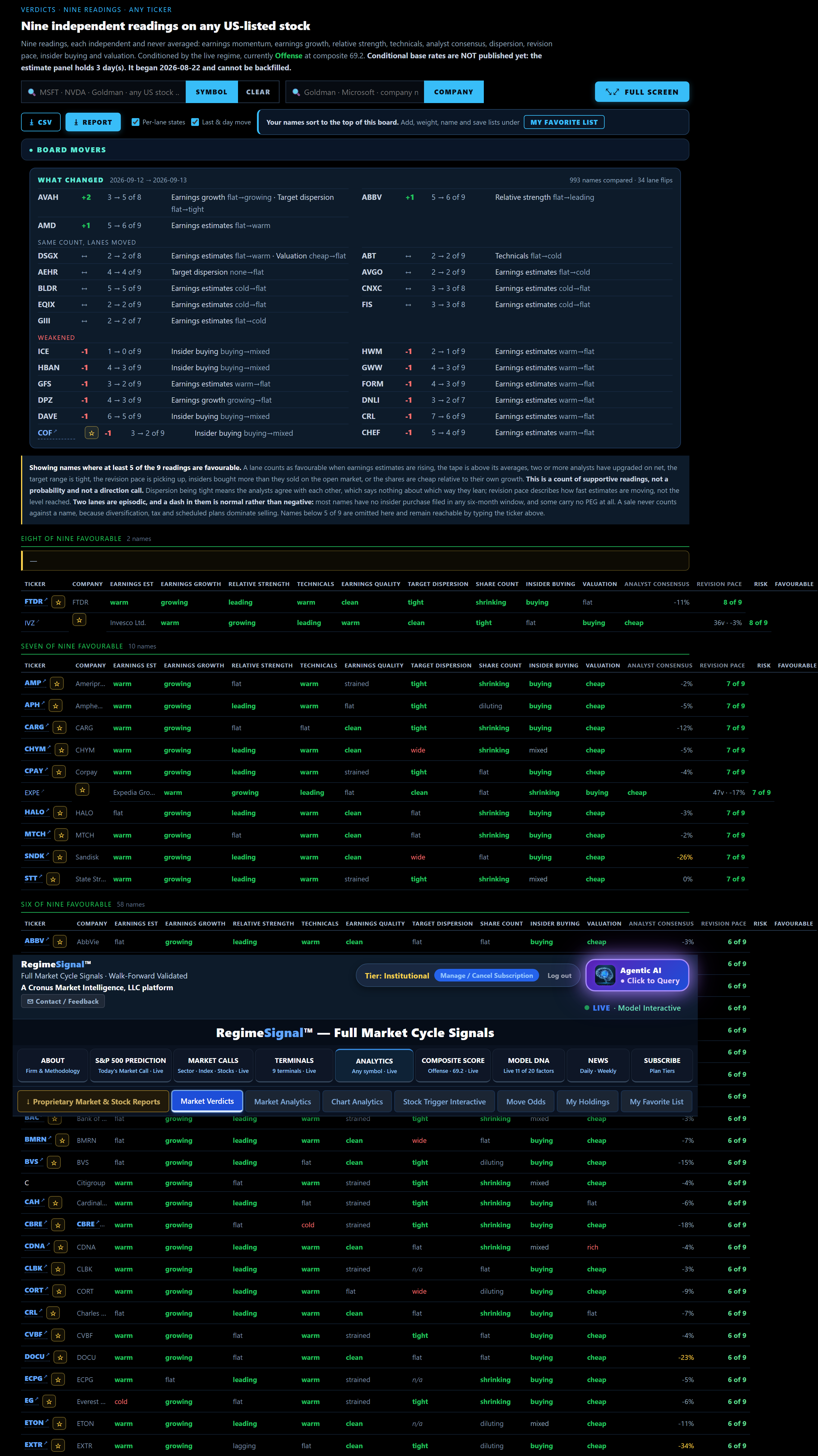Go to the My Holdings sub-tab
This screenshot has width=818, height=1456.
point(587,1102)
